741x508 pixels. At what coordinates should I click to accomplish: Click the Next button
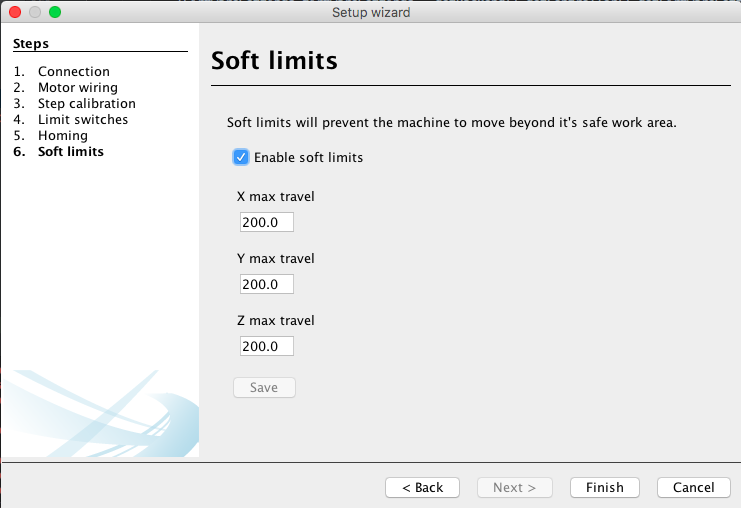coord(515,487)
